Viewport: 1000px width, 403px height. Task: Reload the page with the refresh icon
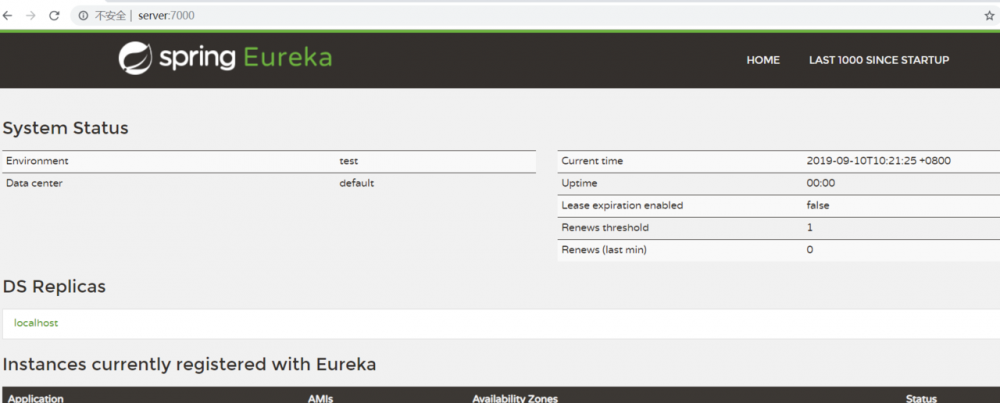[x=54, y=16]
